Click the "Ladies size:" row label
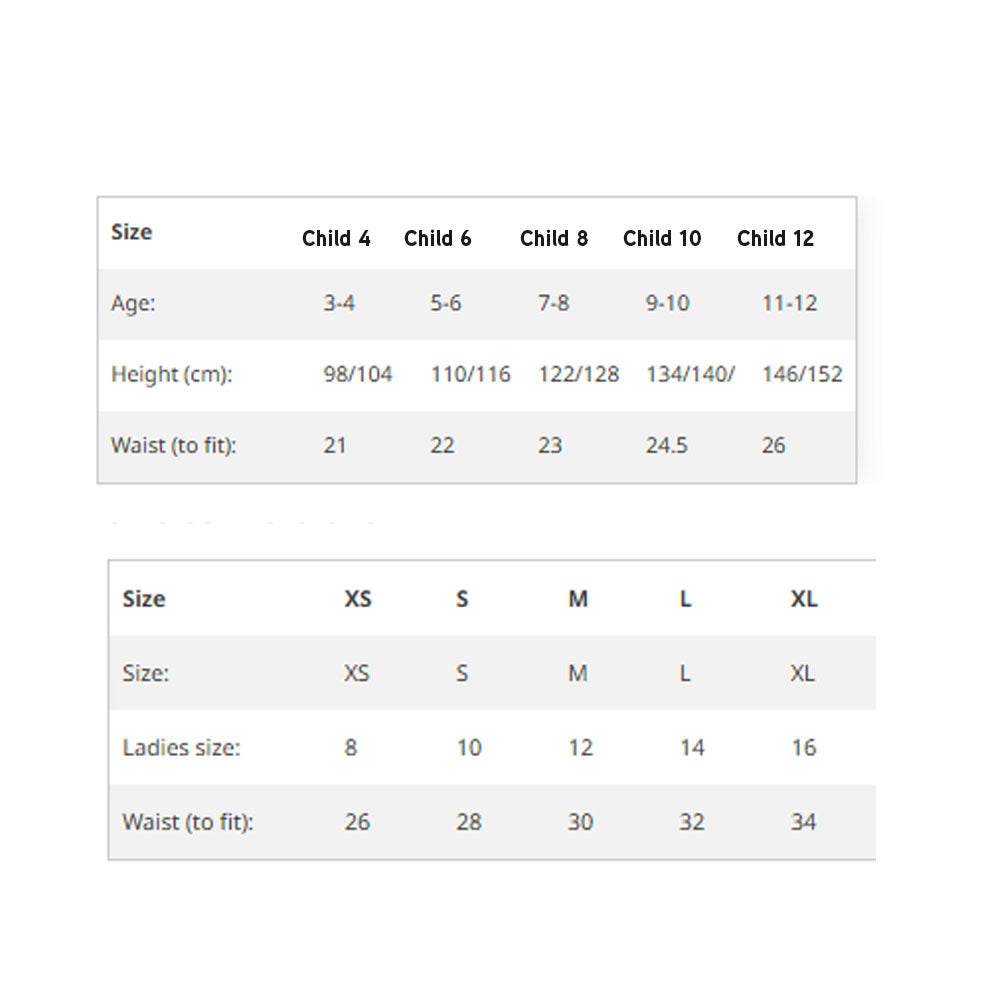The width and height of the screenshot is (1000, 1000). point(181,747)
